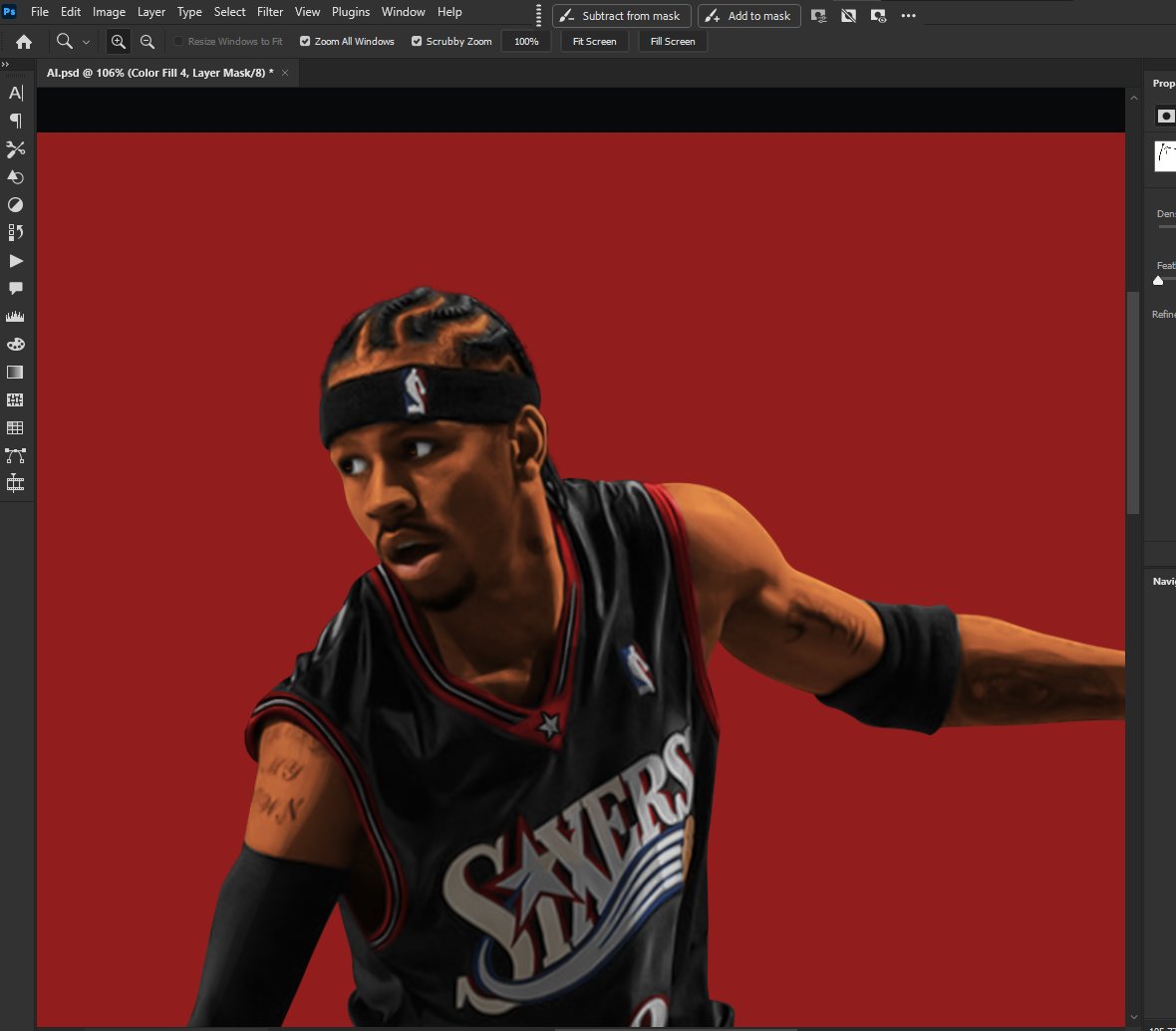
Task: Expand the collapsed panel dock double-arrow
Action: tap(6, 65)
